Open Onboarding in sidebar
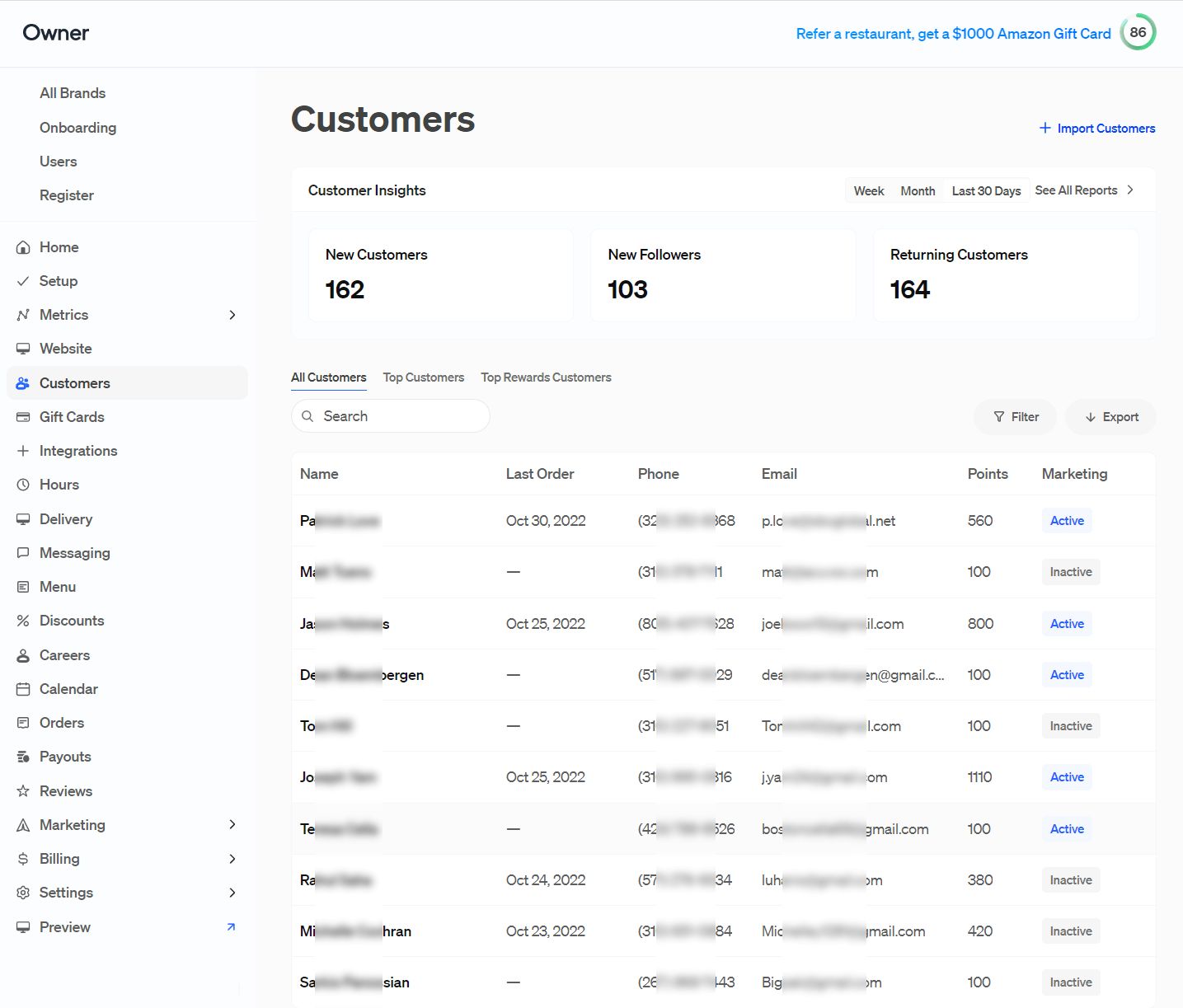The width and height of the screenshot is (1183, 1008). click(78, 128)
